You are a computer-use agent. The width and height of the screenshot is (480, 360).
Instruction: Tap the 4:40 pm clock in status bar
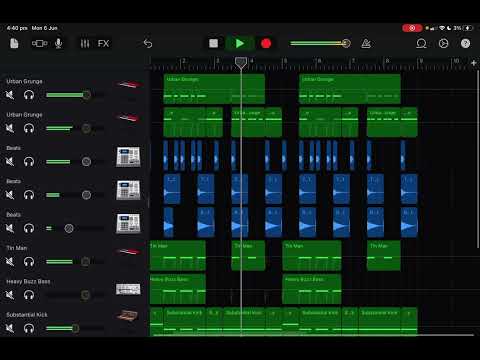point(17,28)
